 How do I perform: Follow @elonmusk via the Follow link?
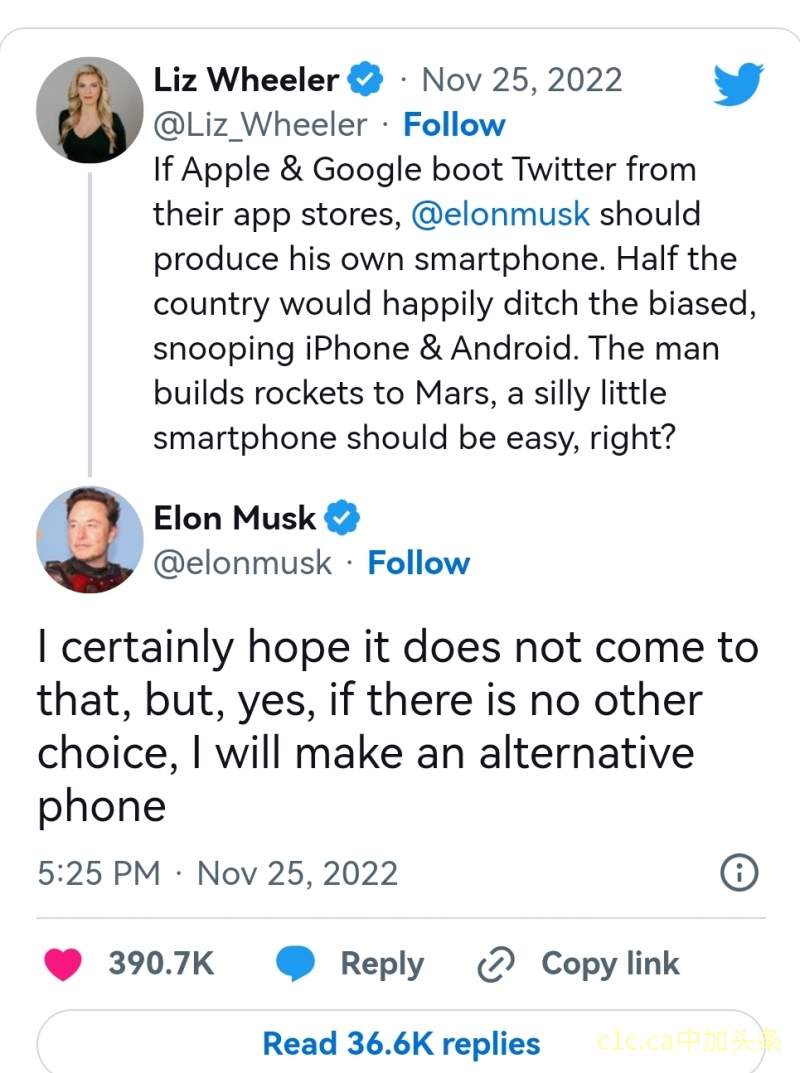point(418,563)
